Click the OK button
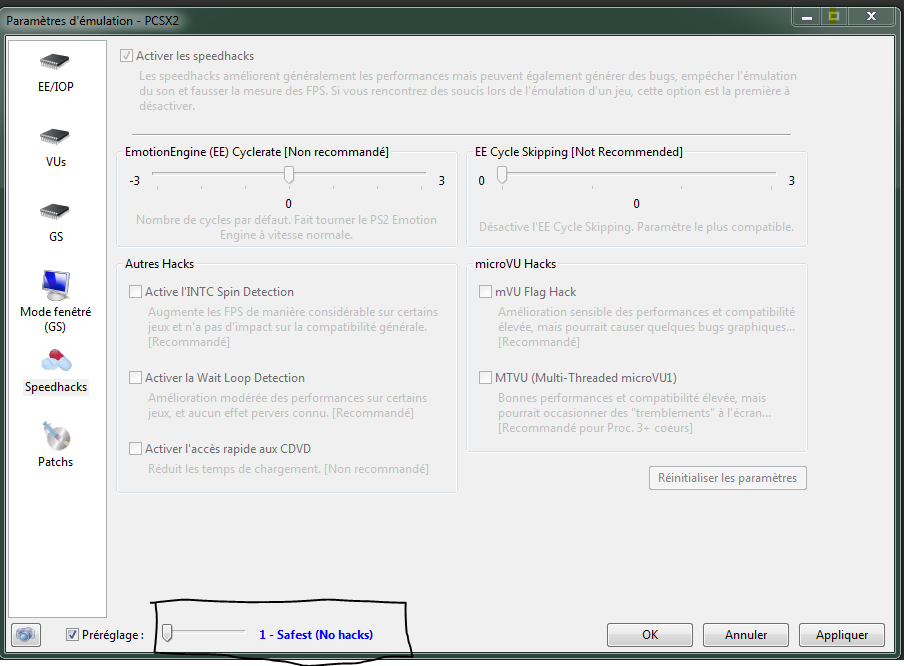 pyautogui.click(x=650, y=635)
